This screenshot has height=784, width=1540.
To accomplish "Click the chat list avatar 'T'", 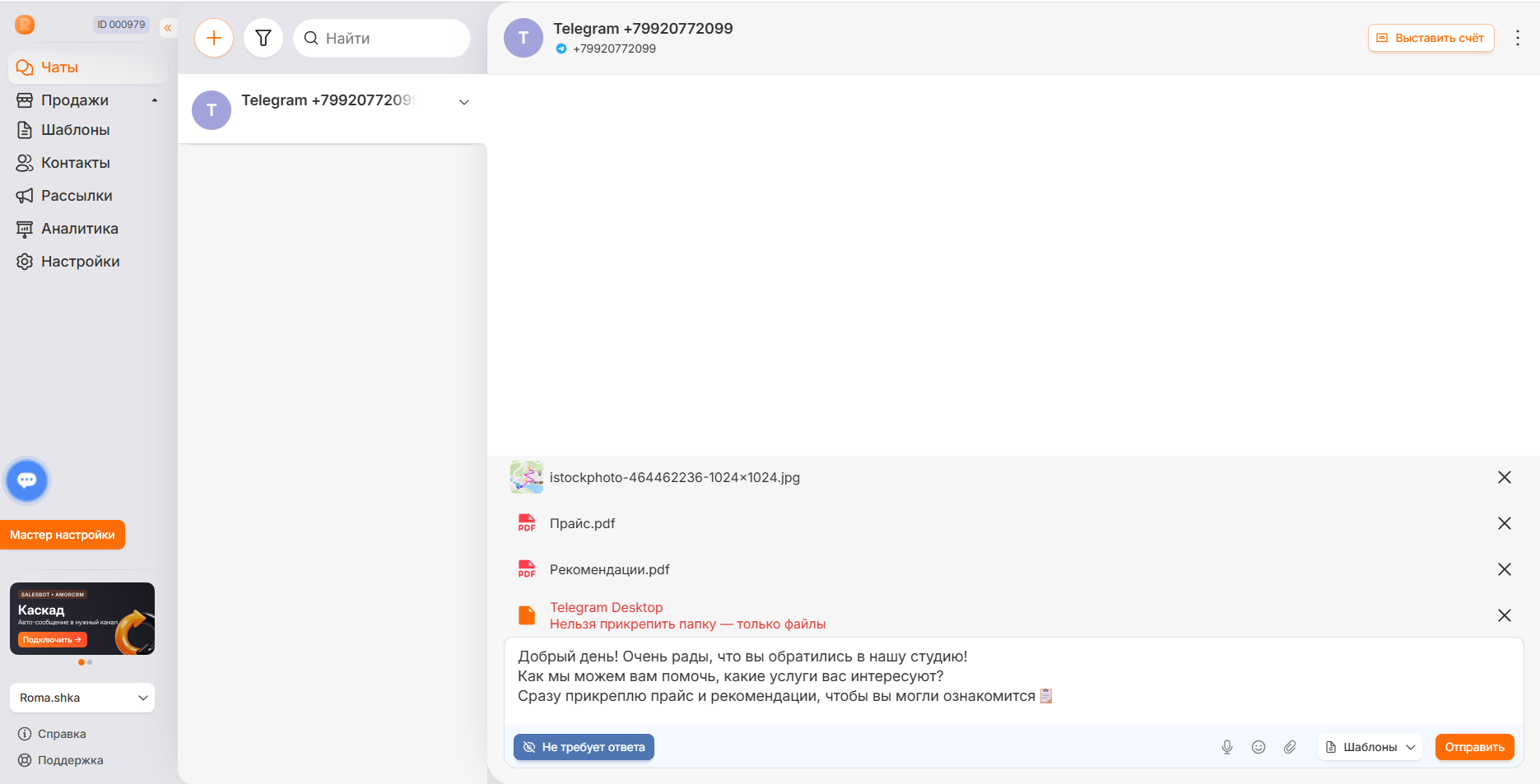I will [212, 110].
